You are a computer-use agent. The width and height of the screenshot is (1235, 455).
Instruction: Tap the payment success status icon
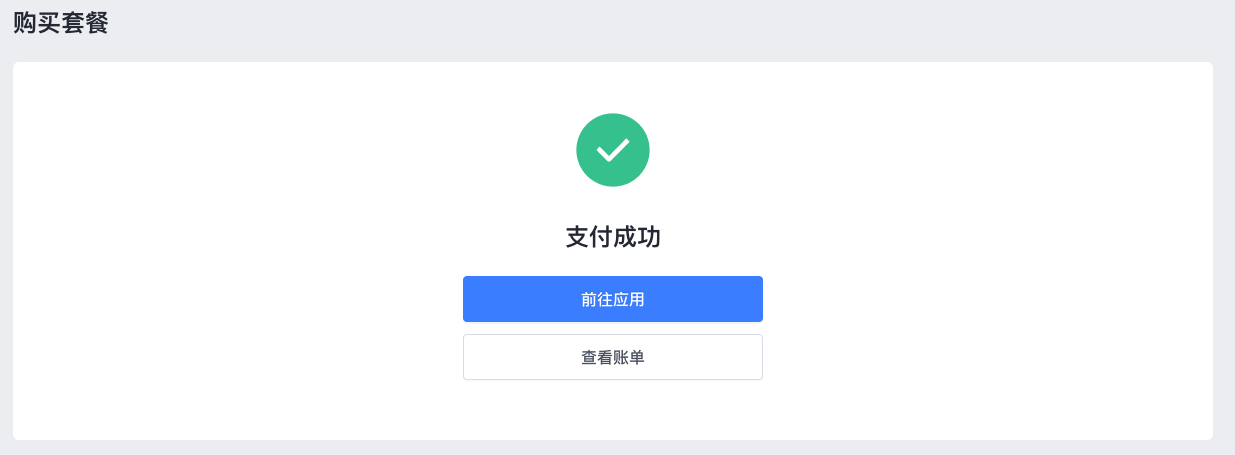pos(613,150)
